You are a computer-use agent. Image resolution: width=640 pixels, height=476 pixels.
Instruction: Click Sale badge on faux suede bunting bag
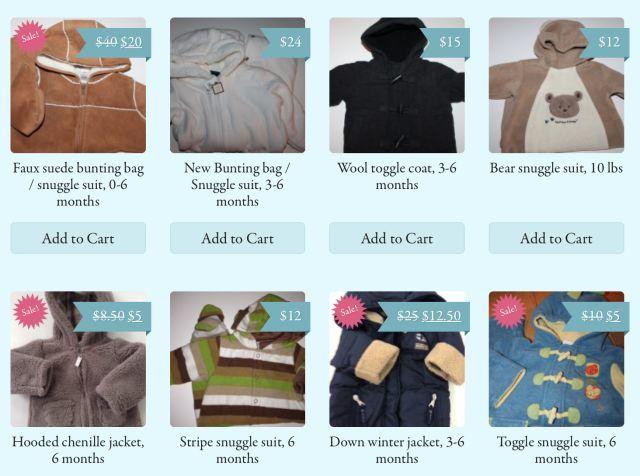pos(30,37)
